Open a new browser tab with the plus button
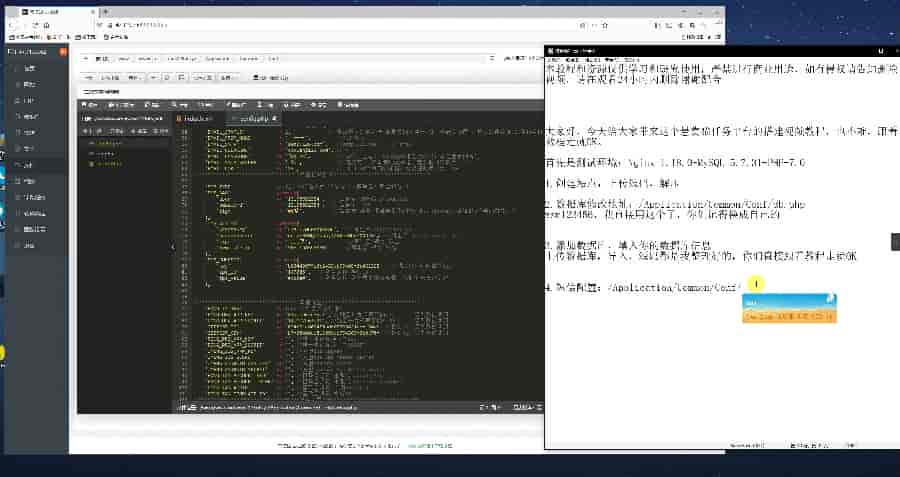The image size is (900, 477). [106, 9]
